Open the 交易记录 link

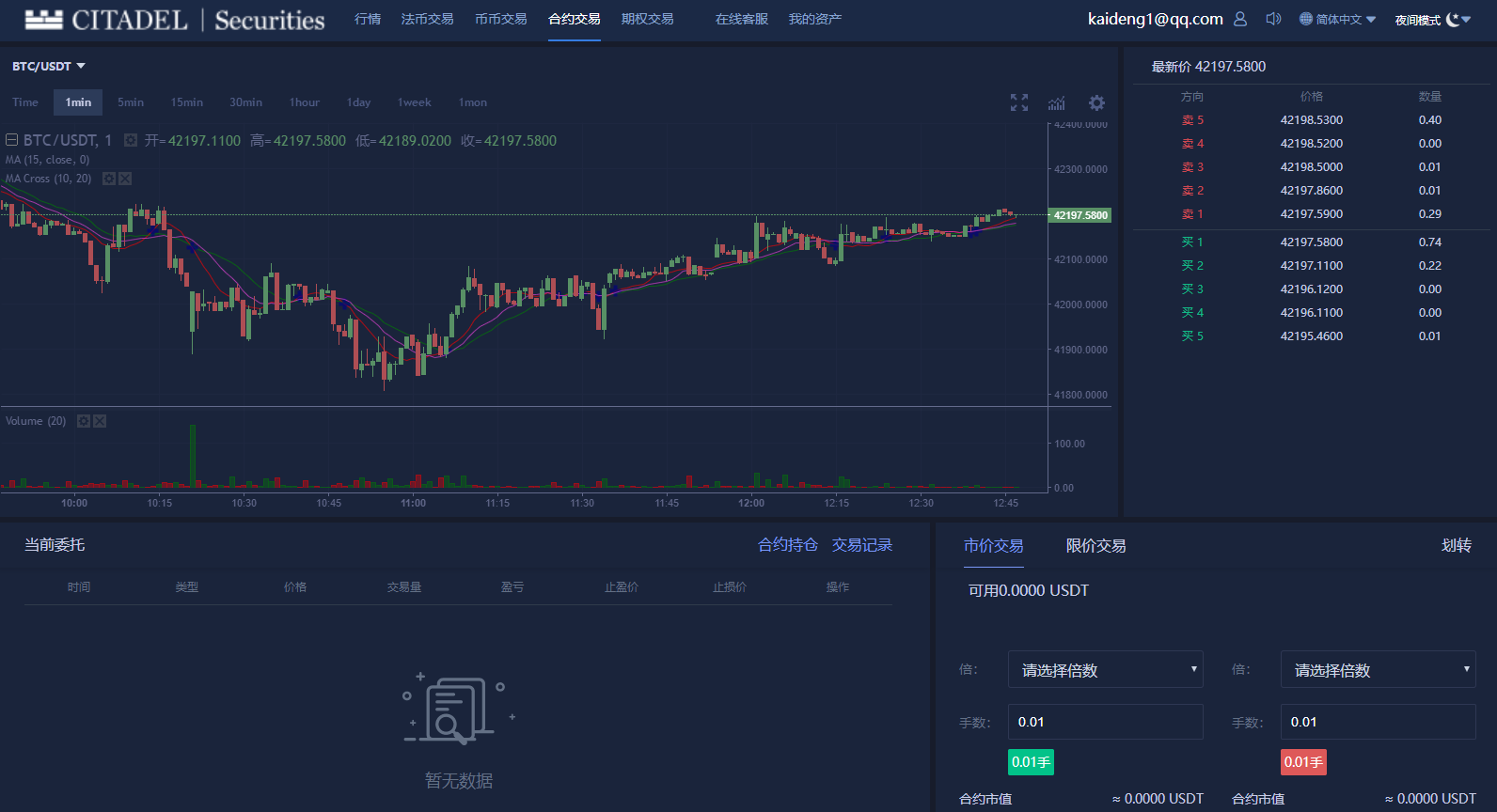[862, 545]
